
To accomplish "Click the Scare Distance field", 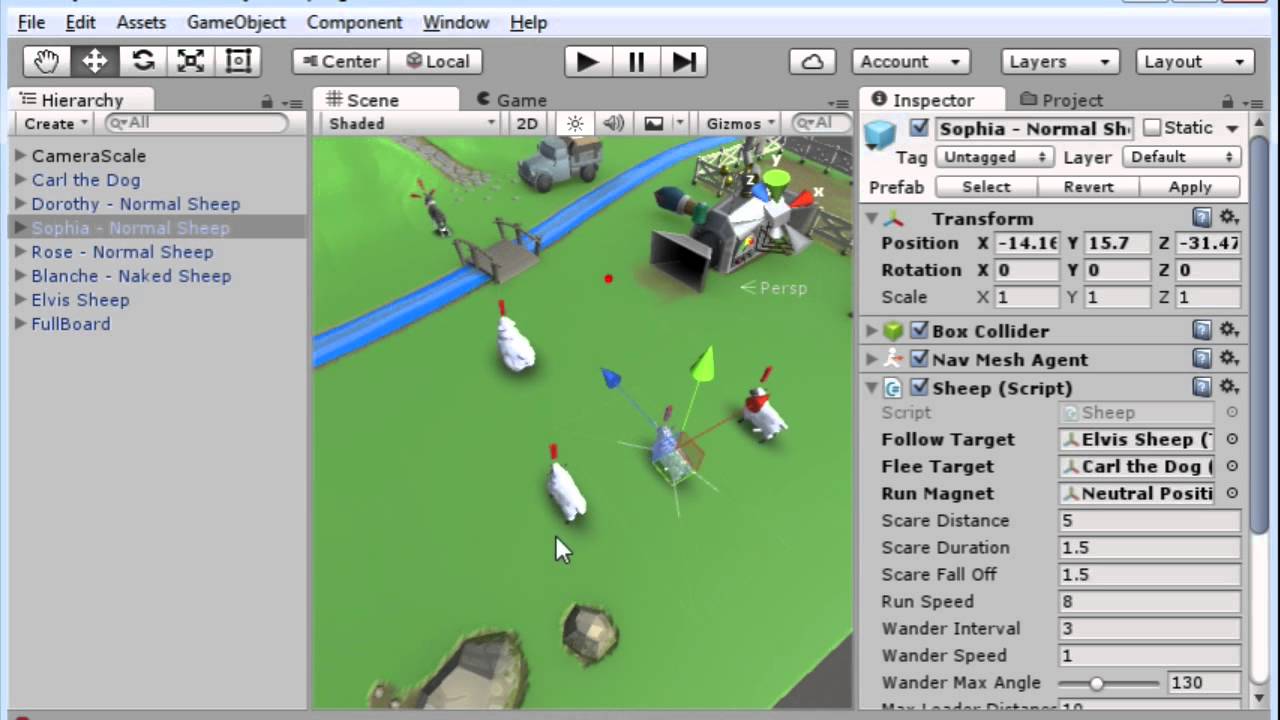I will pyautogui.click(x=1149, y=520).
